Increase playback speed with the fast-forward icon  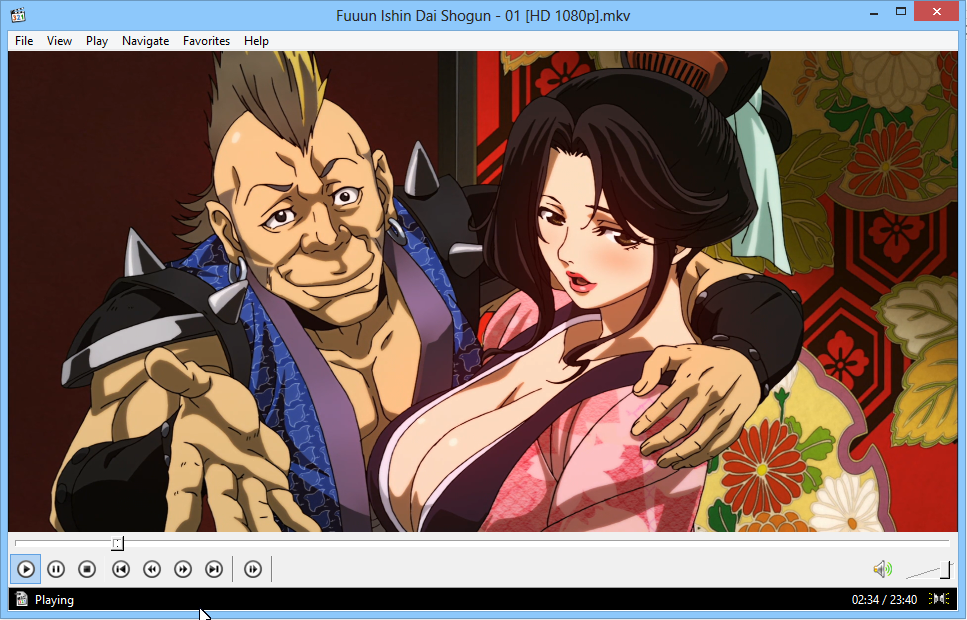[183, 569]
